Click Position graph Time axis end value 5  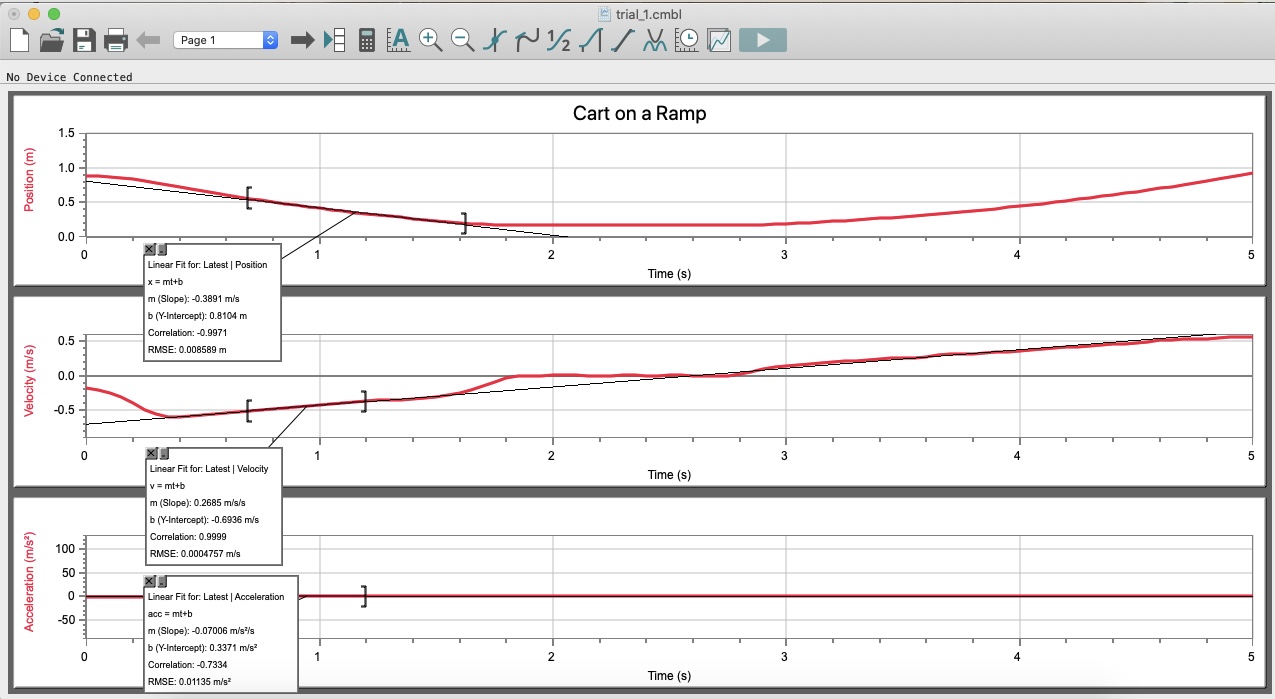coord(1251,254)
